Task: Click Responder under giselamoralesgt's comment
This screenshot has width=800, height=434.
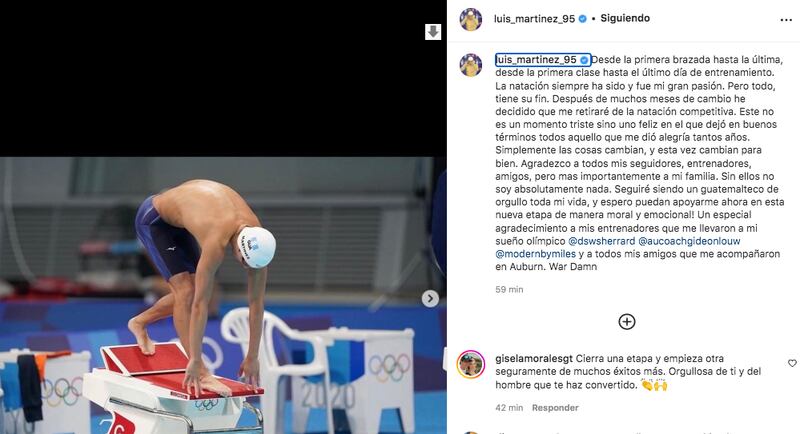Action: coord(555,408)
